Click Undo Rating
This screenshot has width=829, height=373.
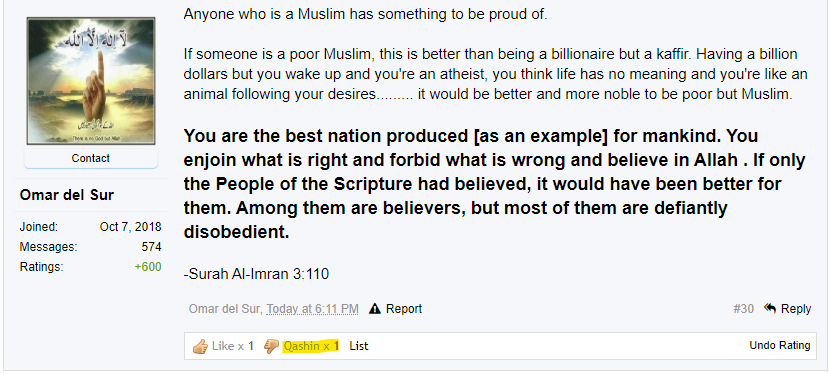tap(780, 346)
